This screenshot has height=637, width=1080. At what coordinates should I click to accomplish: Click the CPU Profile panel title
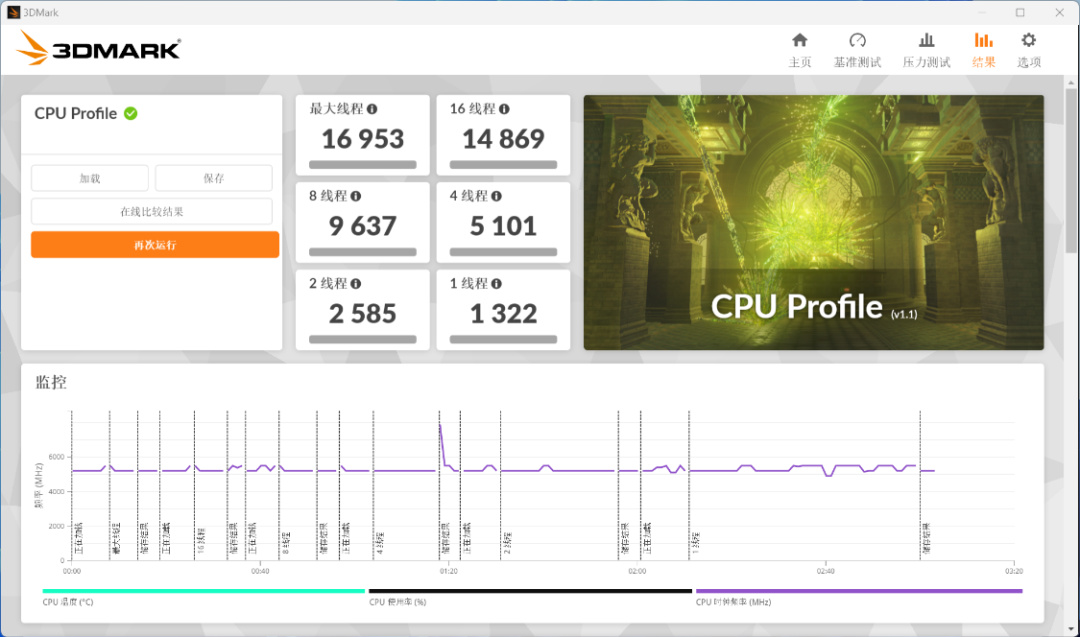(x=76, y=114)
